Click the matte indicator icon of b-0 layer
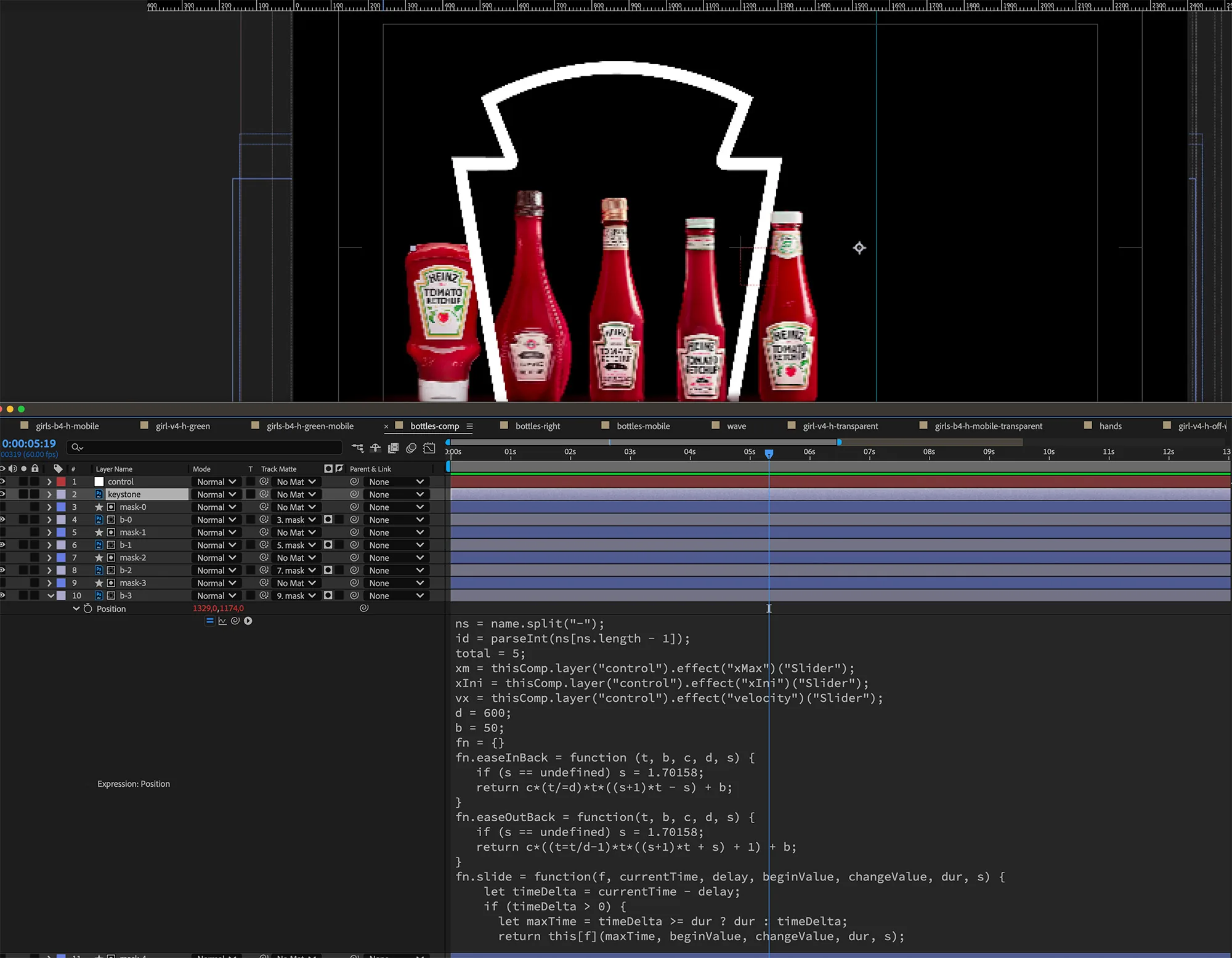 coord(111,520)
